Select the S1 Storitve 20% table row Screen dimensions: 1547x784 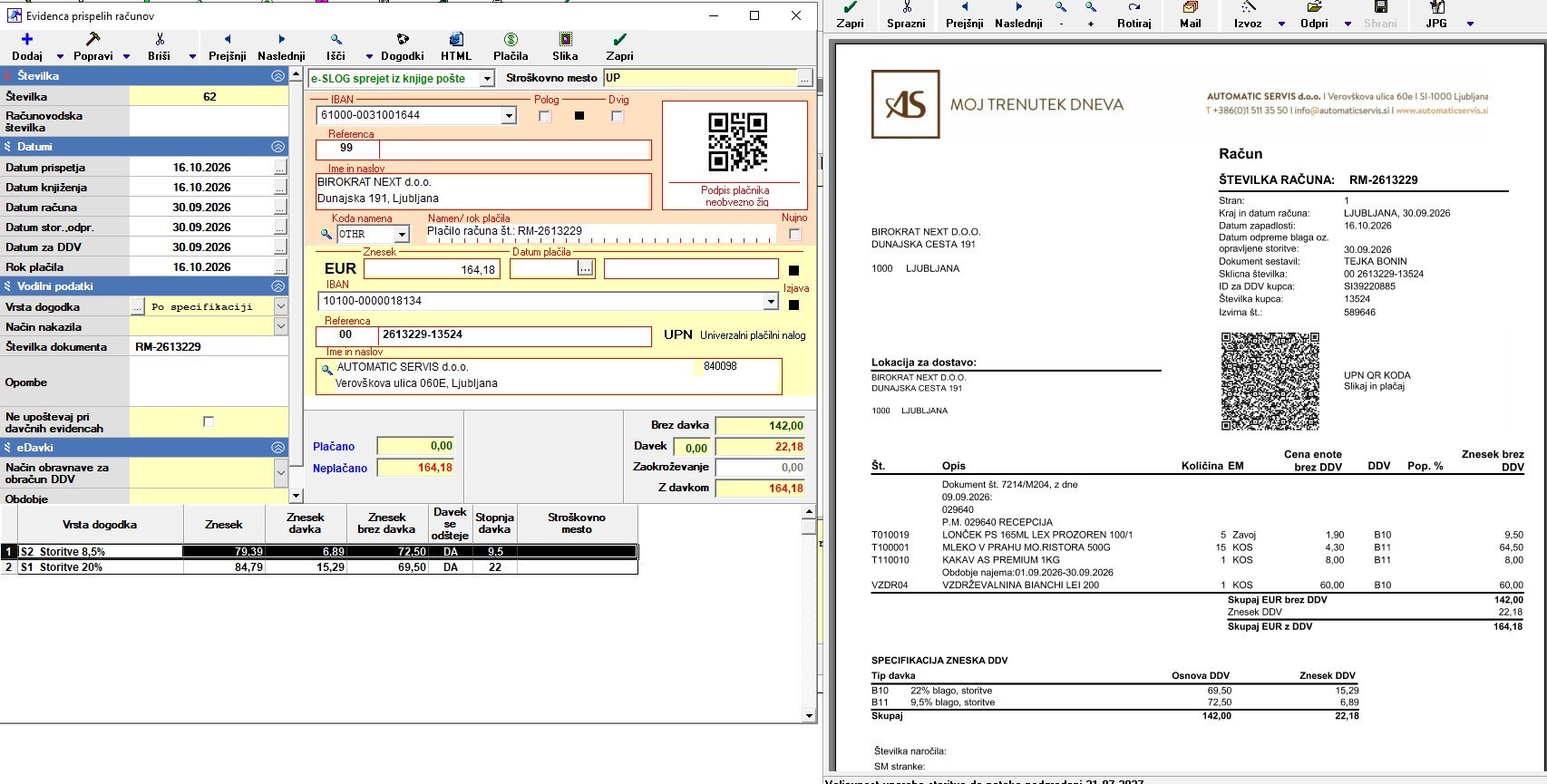[x=319, y=567]
